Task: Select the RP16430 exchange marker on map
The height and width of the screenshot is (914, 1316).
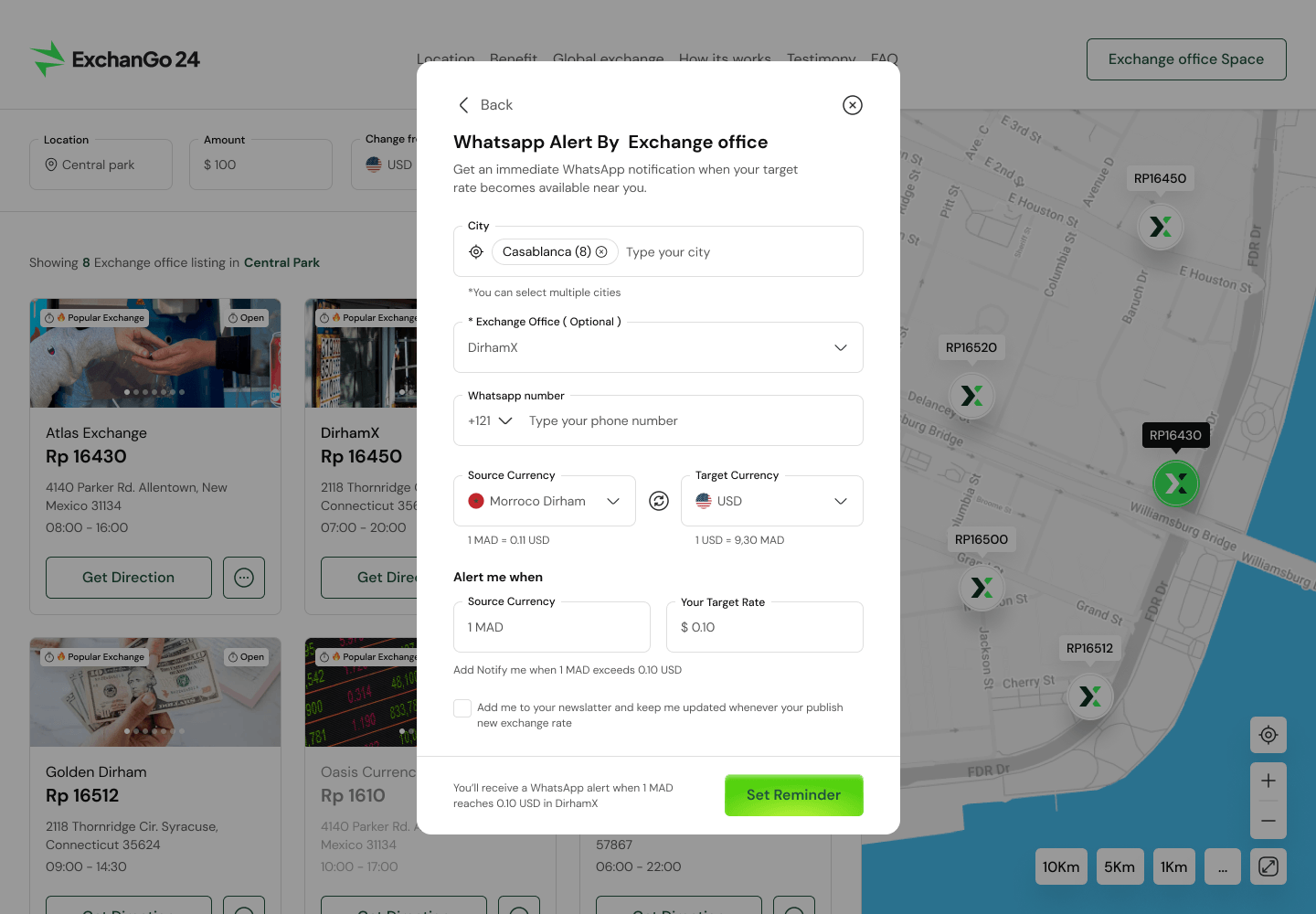Action: (1176, 483)
